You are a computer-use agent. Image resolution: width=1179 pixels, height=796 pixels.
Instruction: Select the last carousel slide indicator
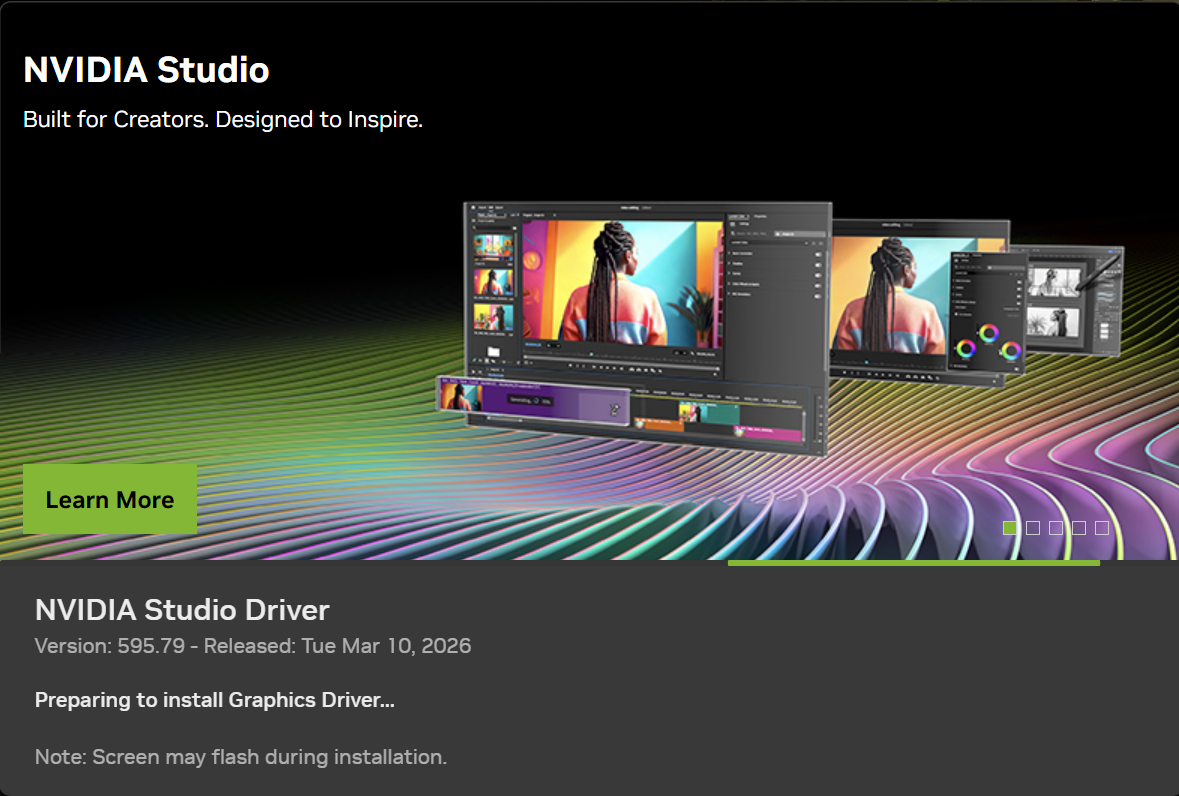tap(1102, 528)
